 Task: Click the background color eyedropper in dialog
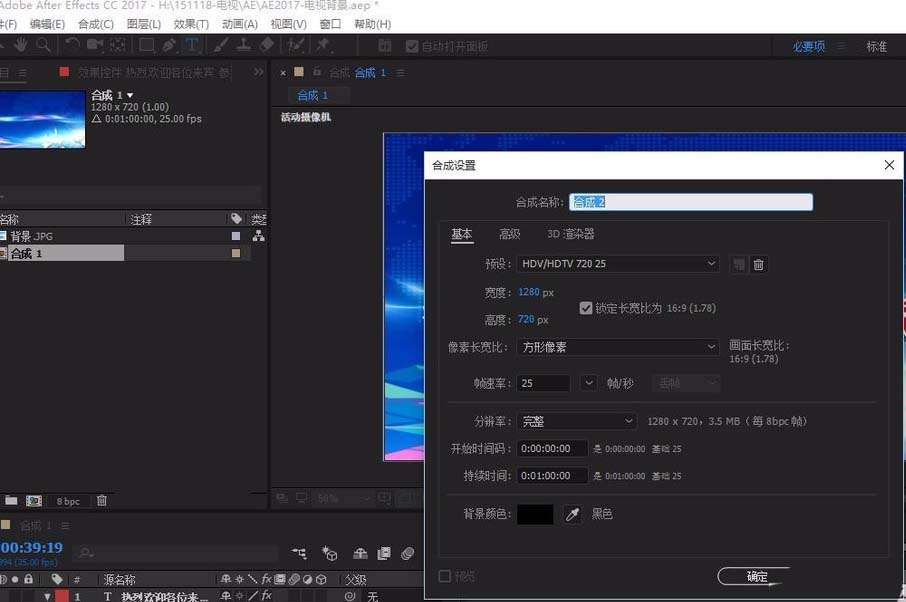pyautogui.click(x=572, y=513)
